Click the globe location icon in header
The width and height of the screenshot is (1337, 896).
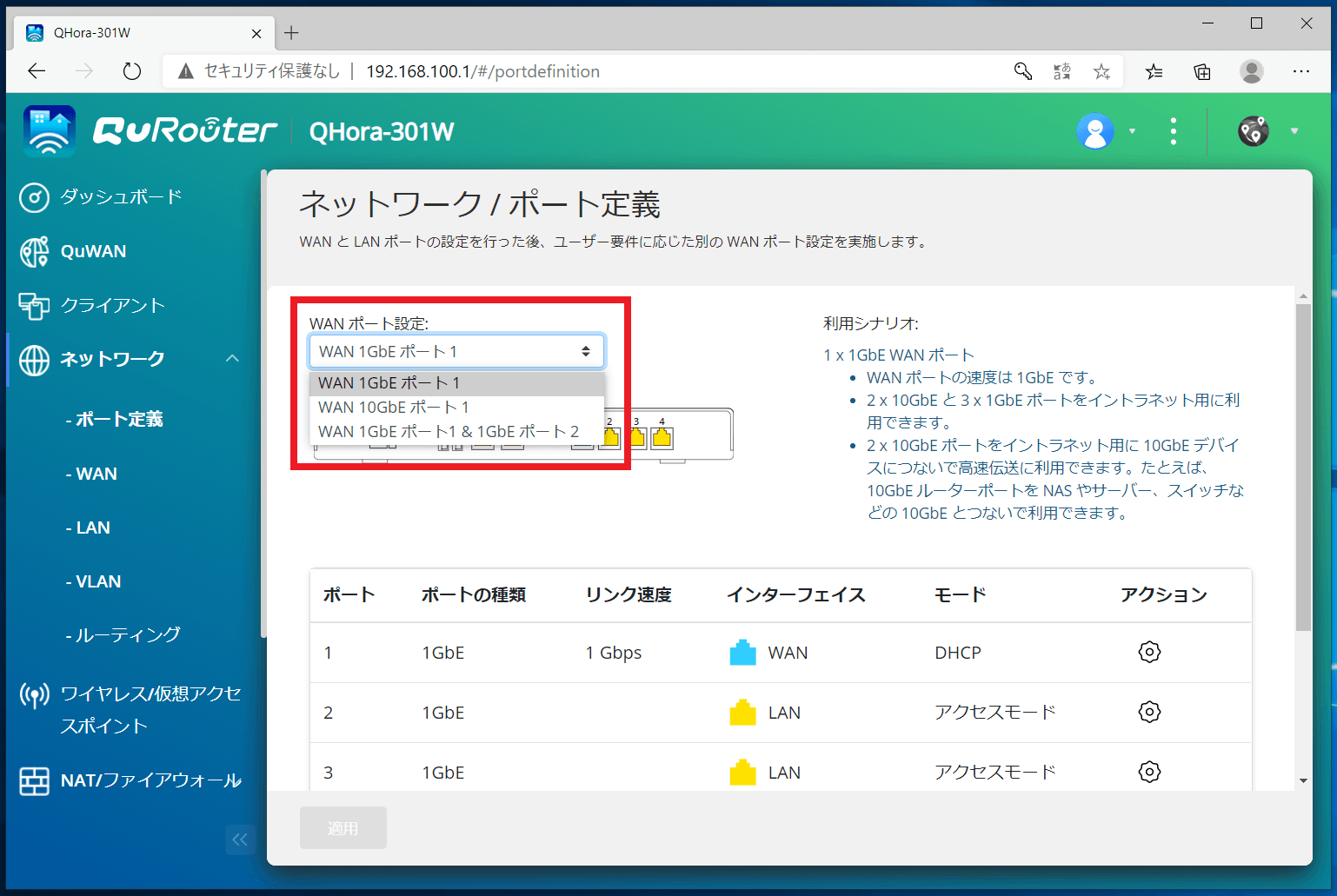click(1253, 131)
